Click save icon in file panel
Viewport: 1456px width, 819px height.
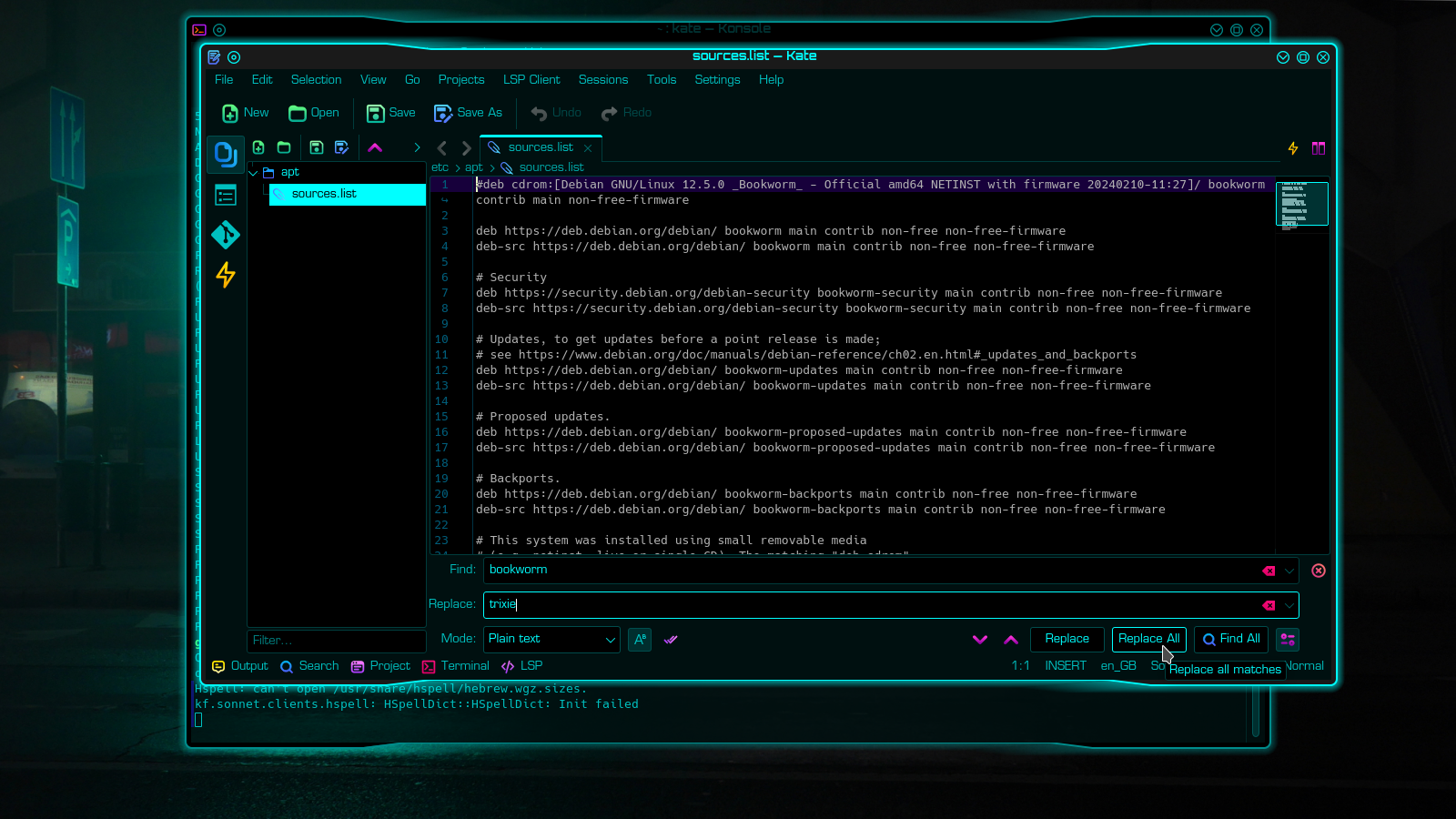click(316, 147)
